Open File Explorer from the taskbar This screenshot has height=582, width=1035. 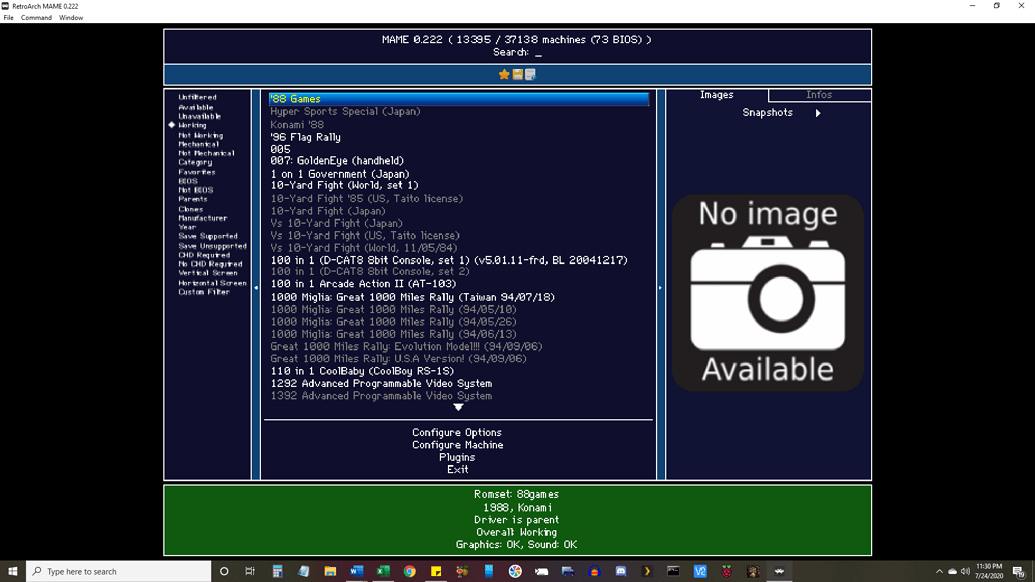tap(330, 571)
